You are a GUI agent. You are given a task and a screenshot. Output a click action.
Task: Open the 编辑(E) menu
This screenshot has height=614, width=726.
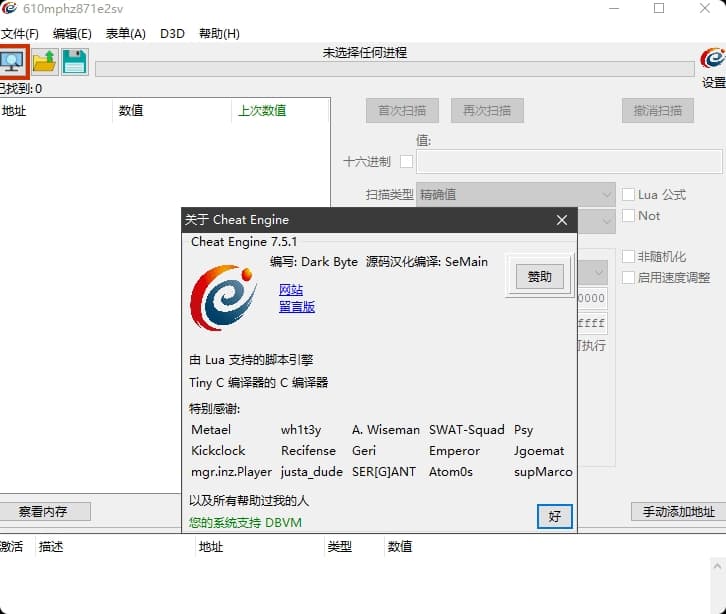pyautogui.click(x=72, y=34)
